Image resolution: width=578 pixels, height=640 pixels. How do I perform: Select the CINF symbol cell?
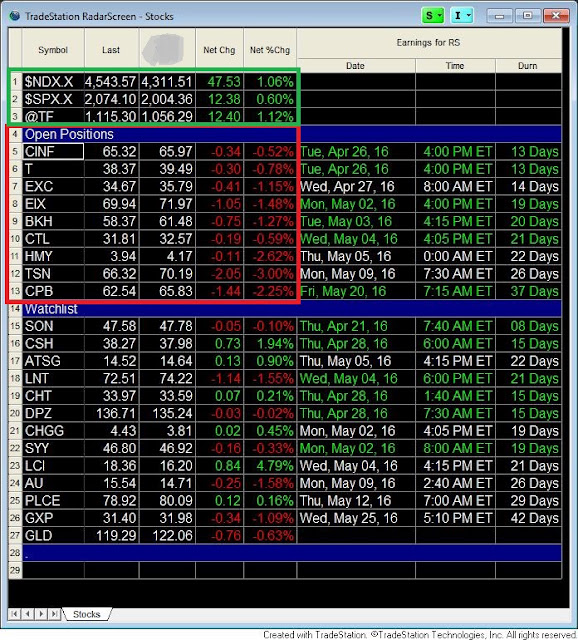tap(53, 151)
